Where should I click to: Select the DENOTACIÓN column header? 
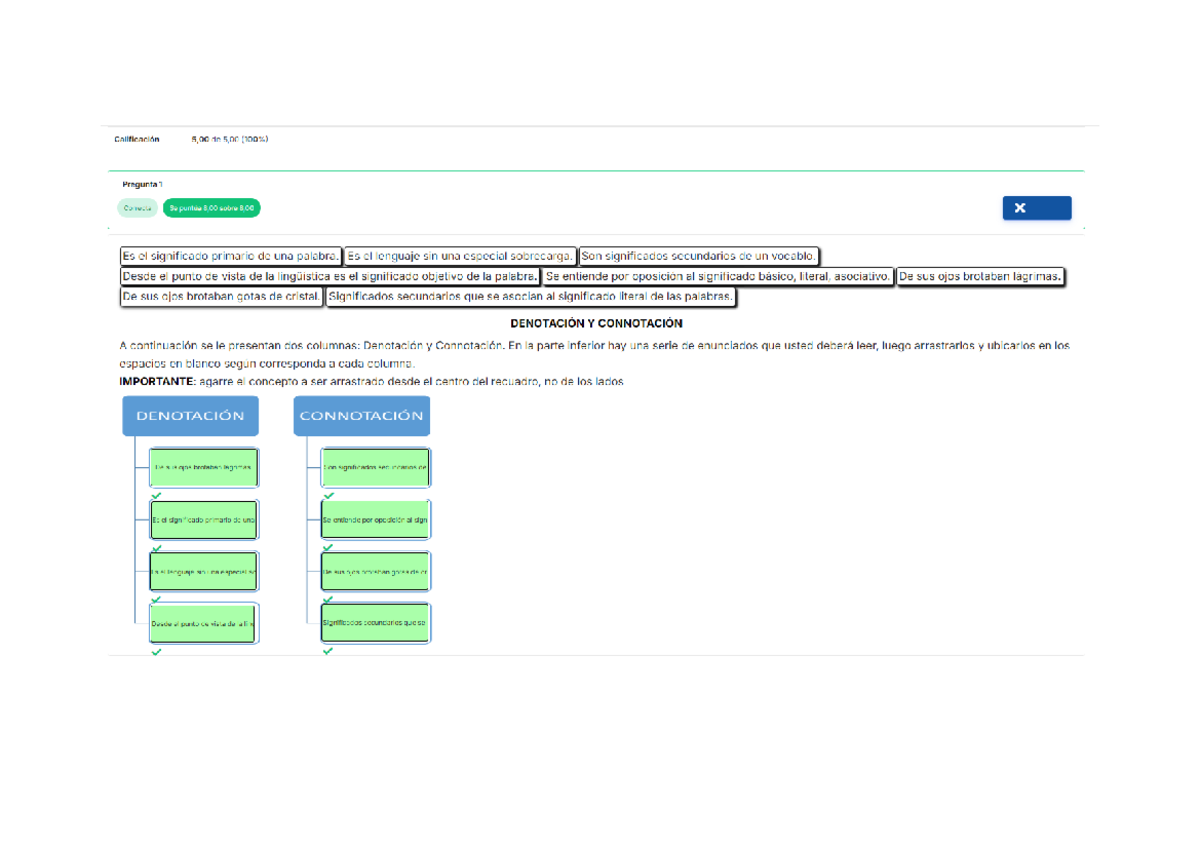point(190,416)
